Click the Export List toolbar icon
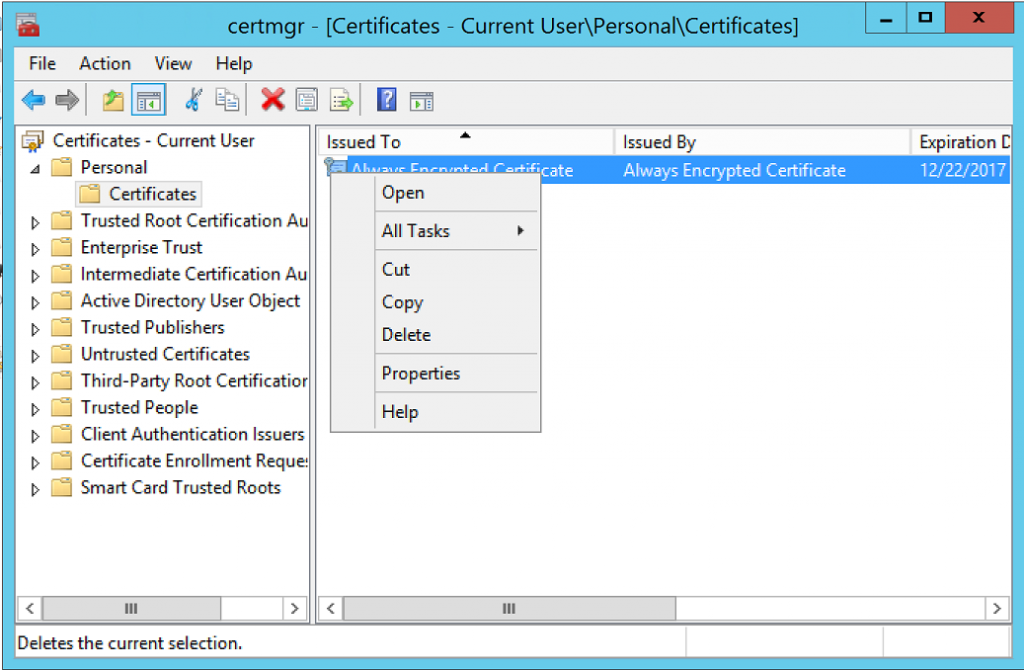Image resolution: width=1024 pixels, height=670 pixels. point(342,101)
